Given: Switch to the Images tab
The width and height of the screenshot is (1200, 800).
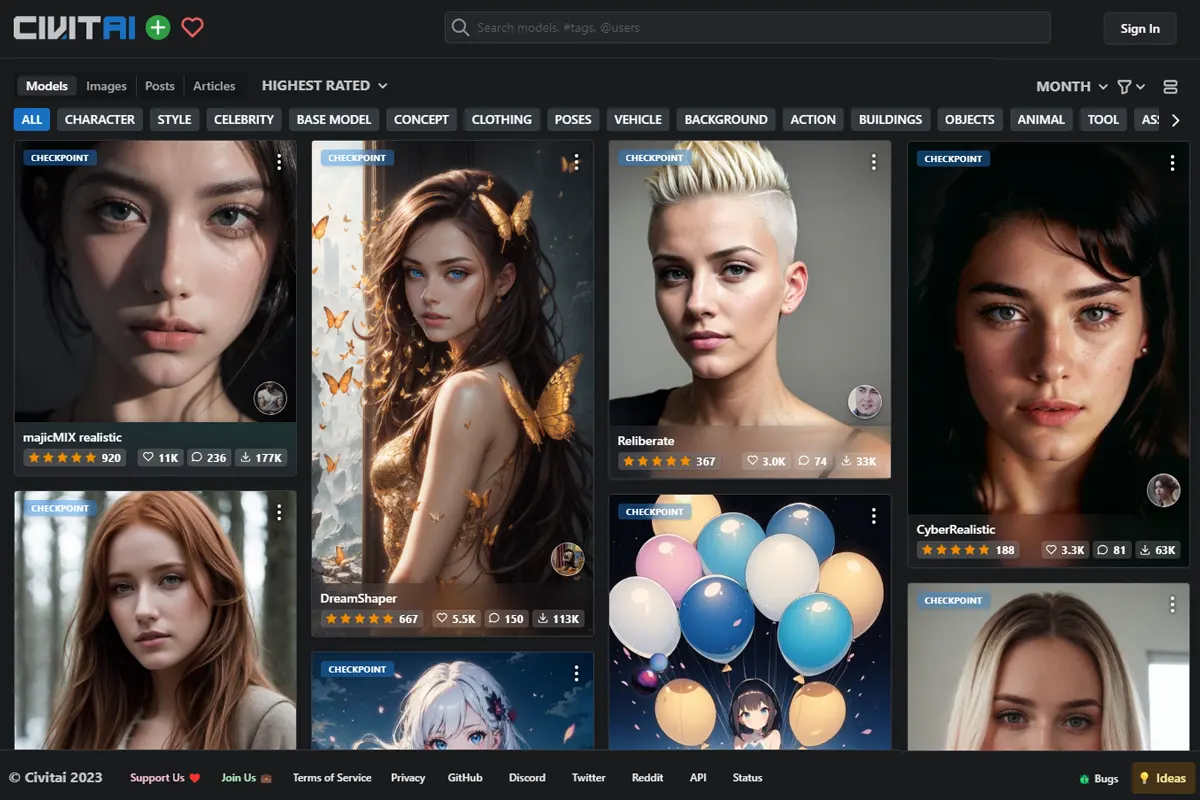Looking at the screenshot, I should 106,85.
